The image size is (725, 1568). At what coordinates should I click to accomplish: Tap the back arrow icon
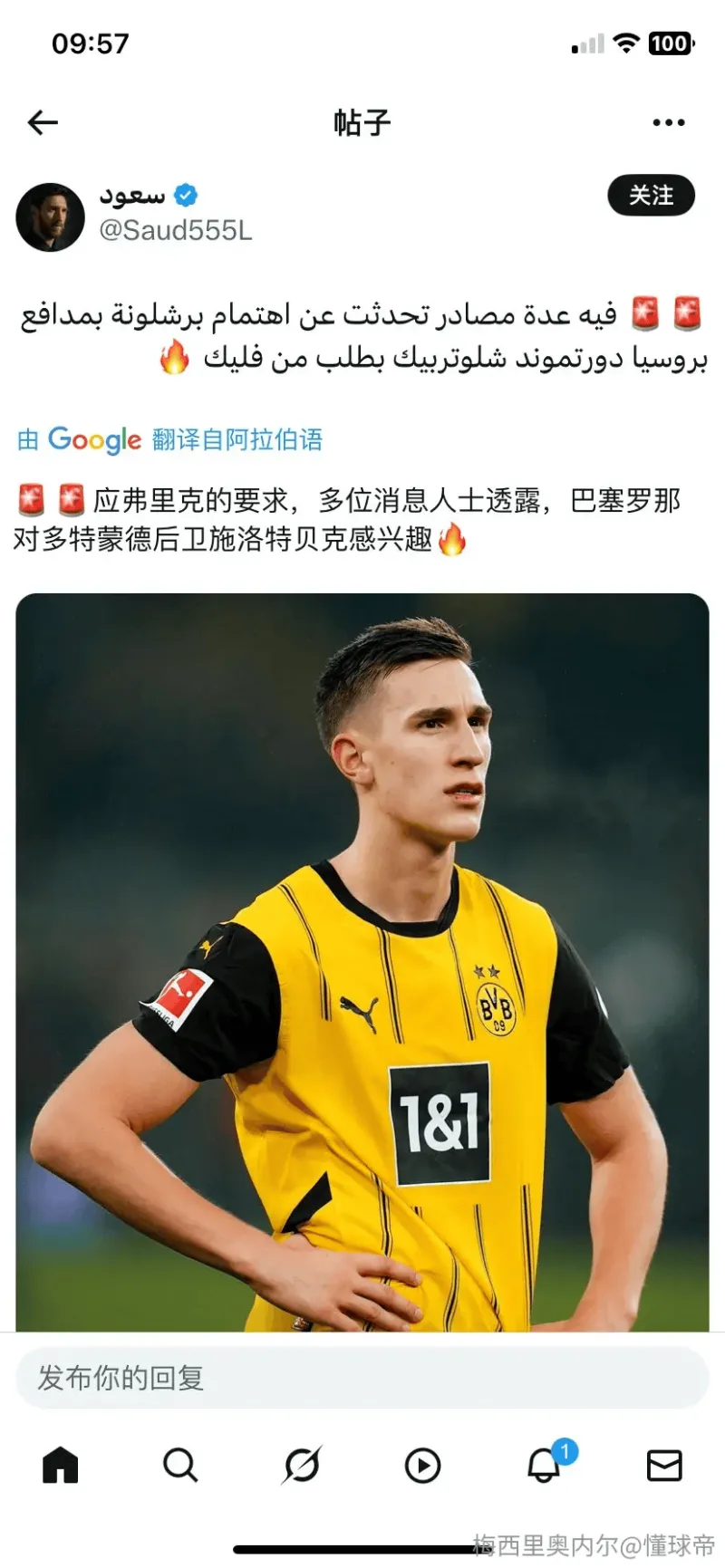(43, 122)
